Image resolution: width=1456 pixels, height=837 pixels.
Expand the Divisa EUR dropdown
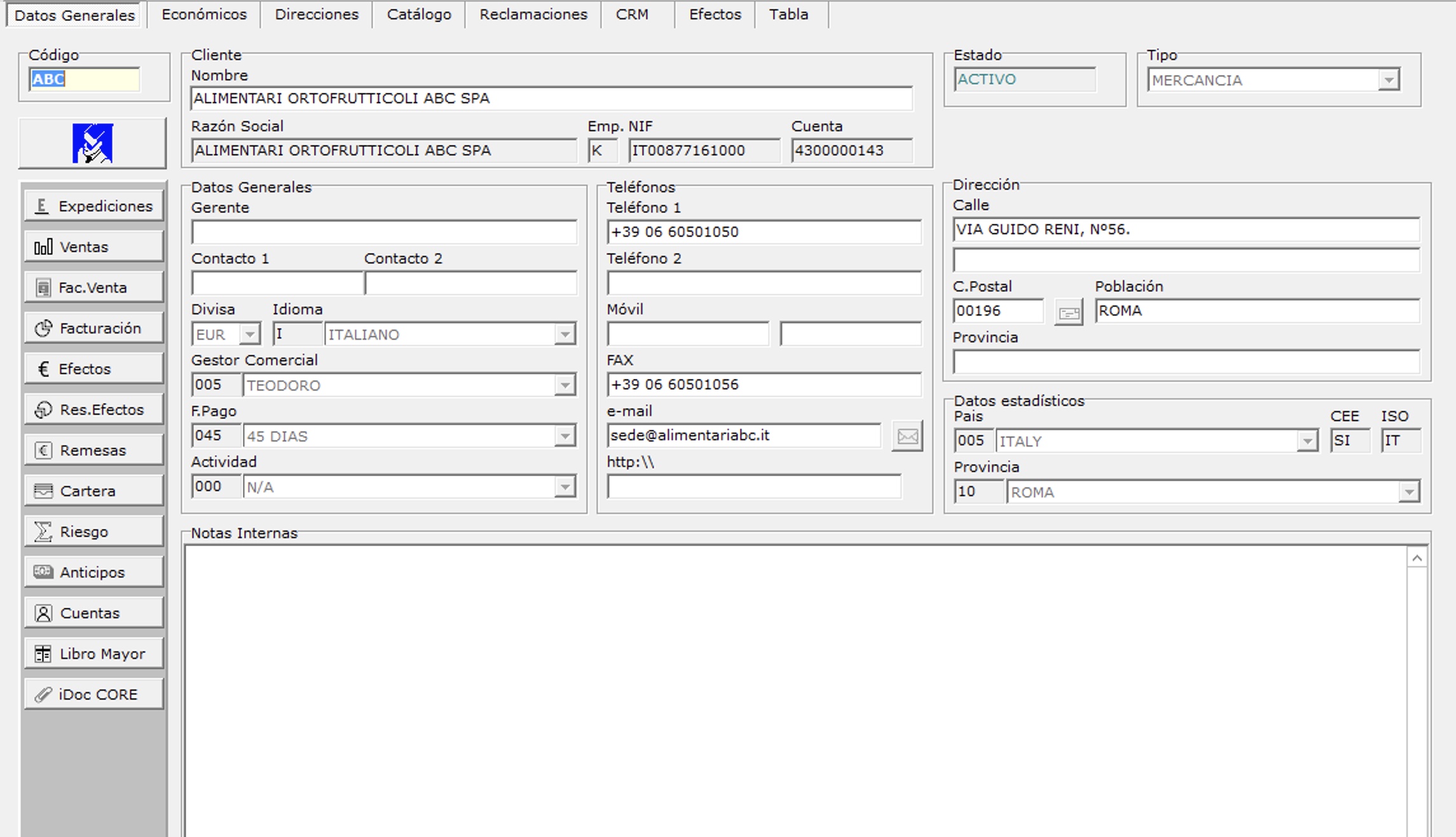250,335
